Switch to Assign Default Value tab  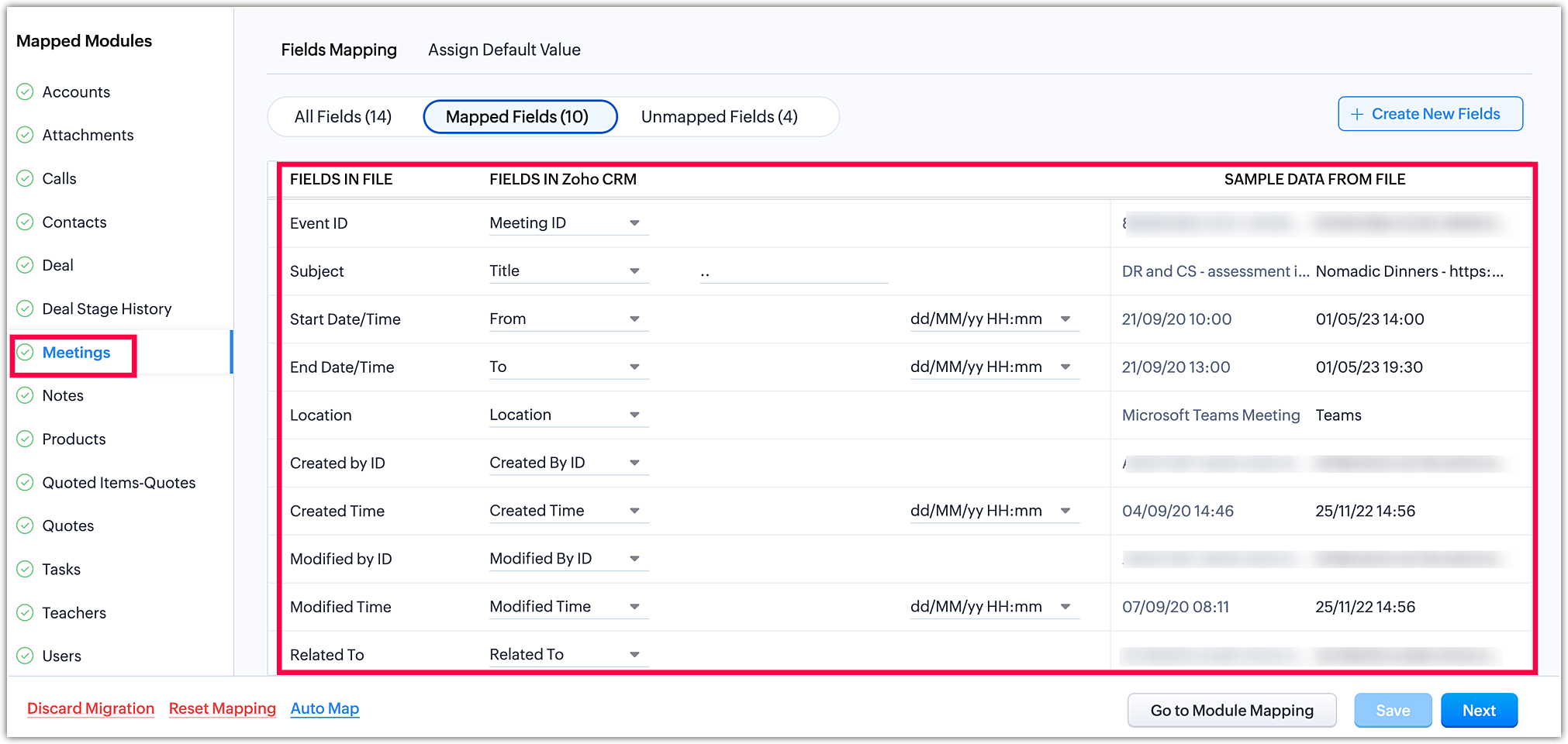click(504, 50)
